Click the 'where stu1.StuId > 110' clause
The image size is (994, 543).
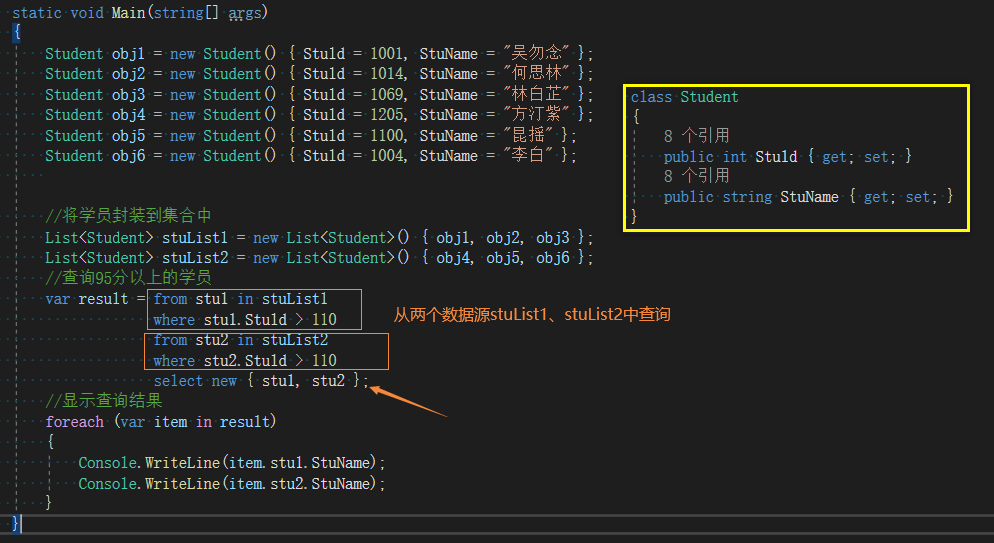tap(245, 320)
